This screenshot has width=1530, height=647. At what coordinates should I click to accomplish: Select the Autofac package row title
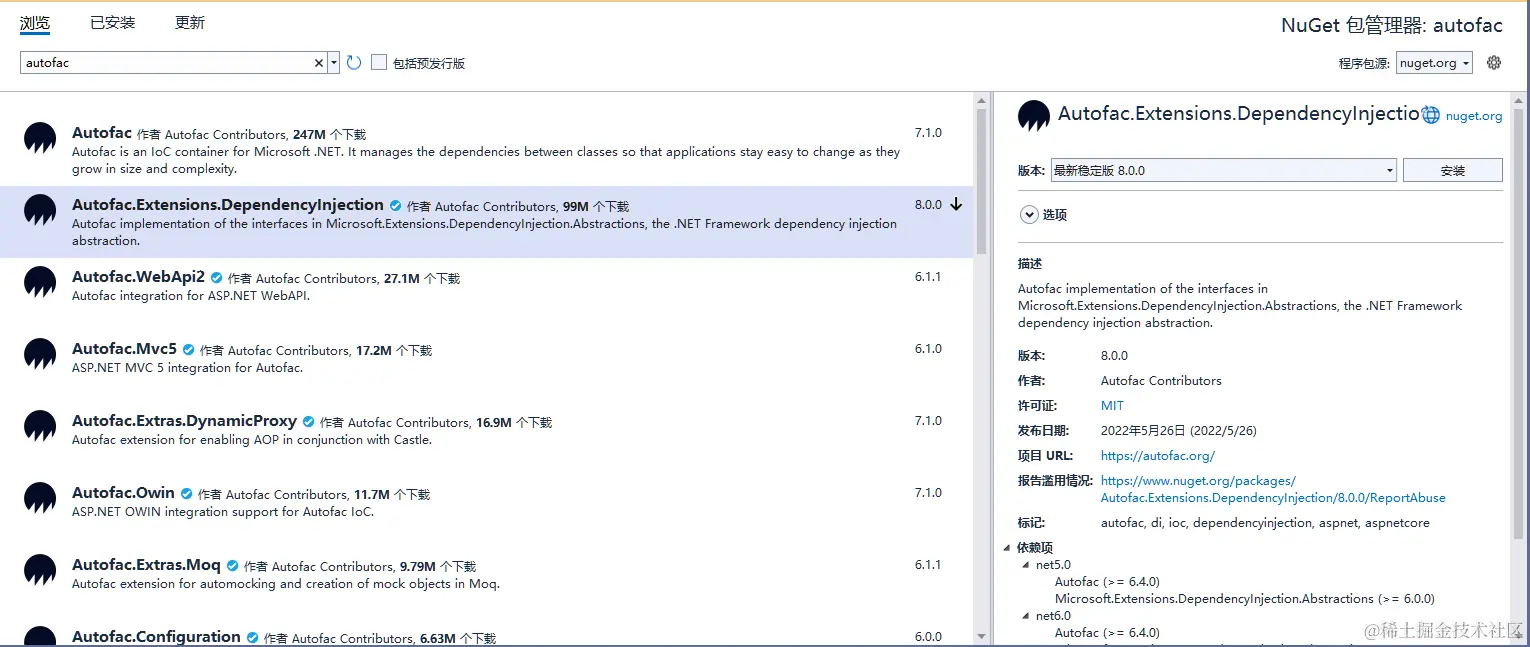click(x=102, y=133)
